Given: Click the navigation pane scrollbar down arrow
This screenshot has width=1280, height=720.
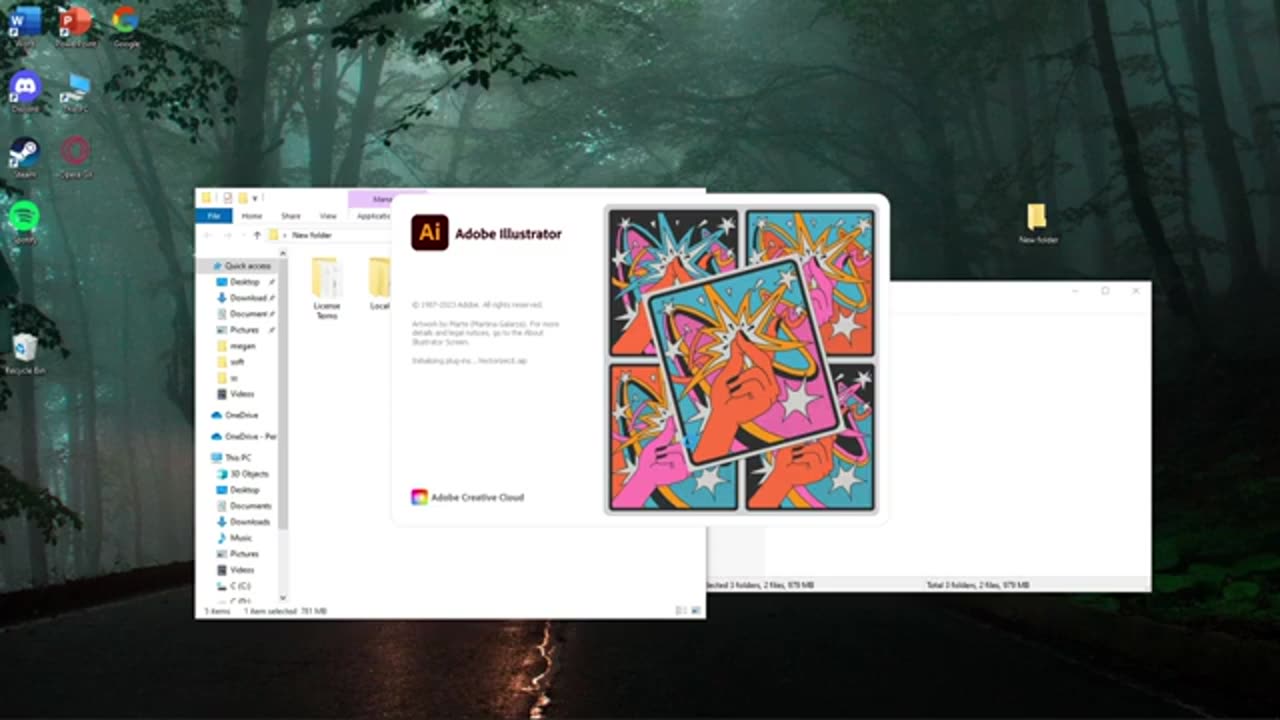Looking at the screenshot, I should (x=284, y=598).
